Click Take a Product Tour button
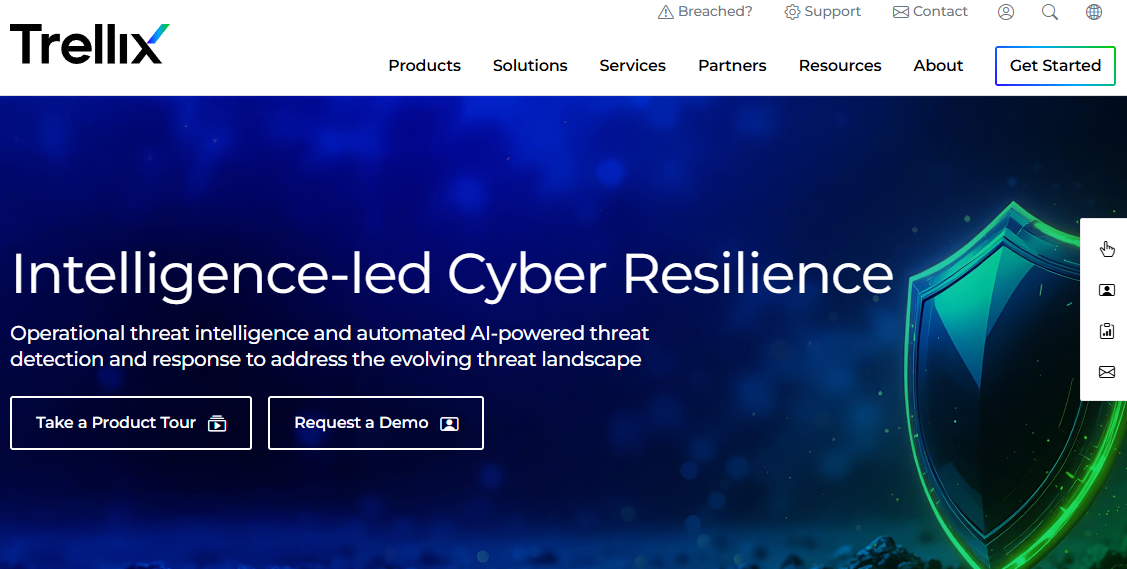Image resolution: width=1127 pixels, height=569 pixels. pos(131,423)
